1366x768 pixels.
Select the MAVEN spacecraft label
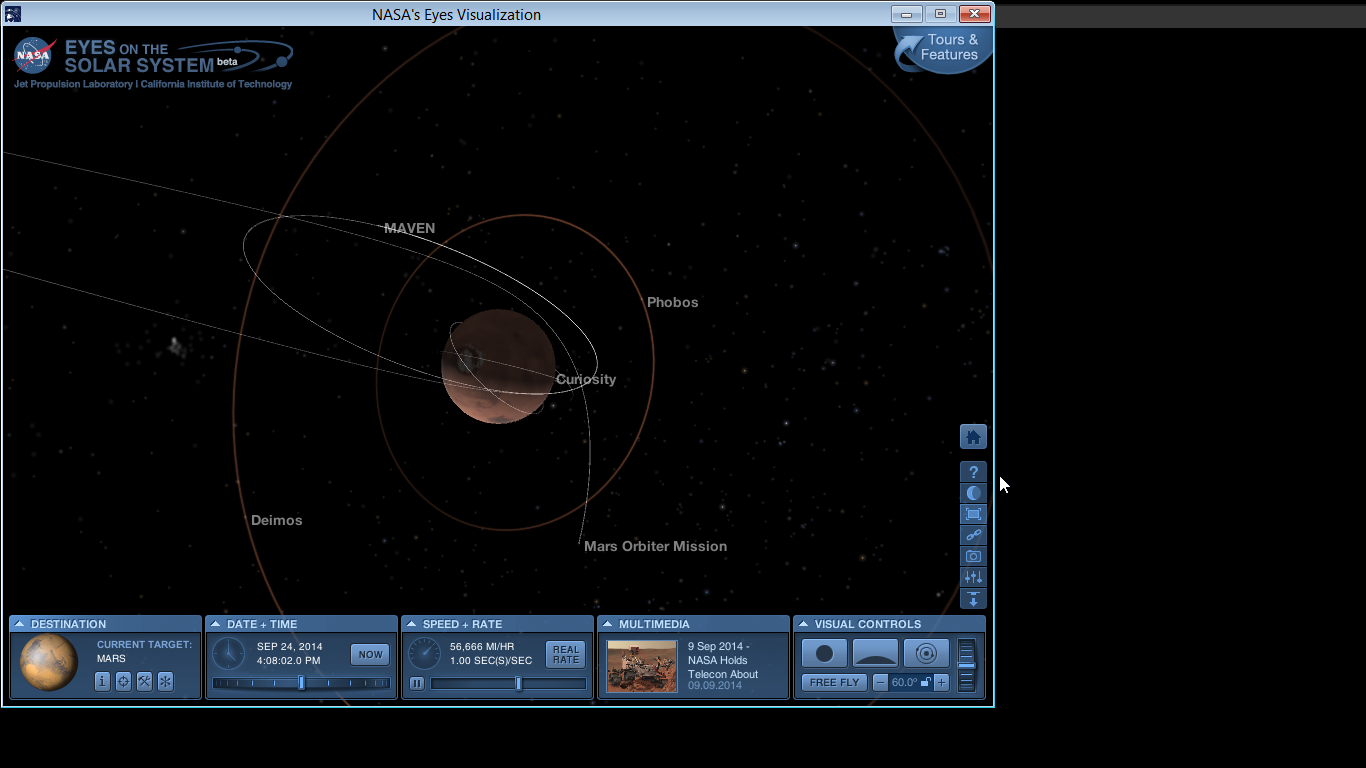(x=410, y=228)
